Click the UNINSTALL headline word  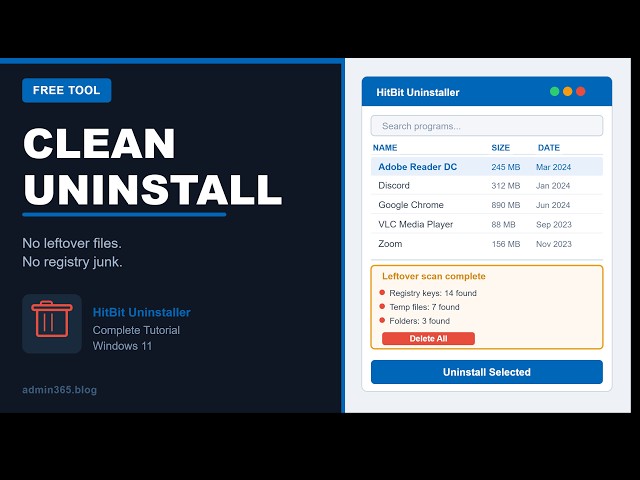[x=152, y=189]
